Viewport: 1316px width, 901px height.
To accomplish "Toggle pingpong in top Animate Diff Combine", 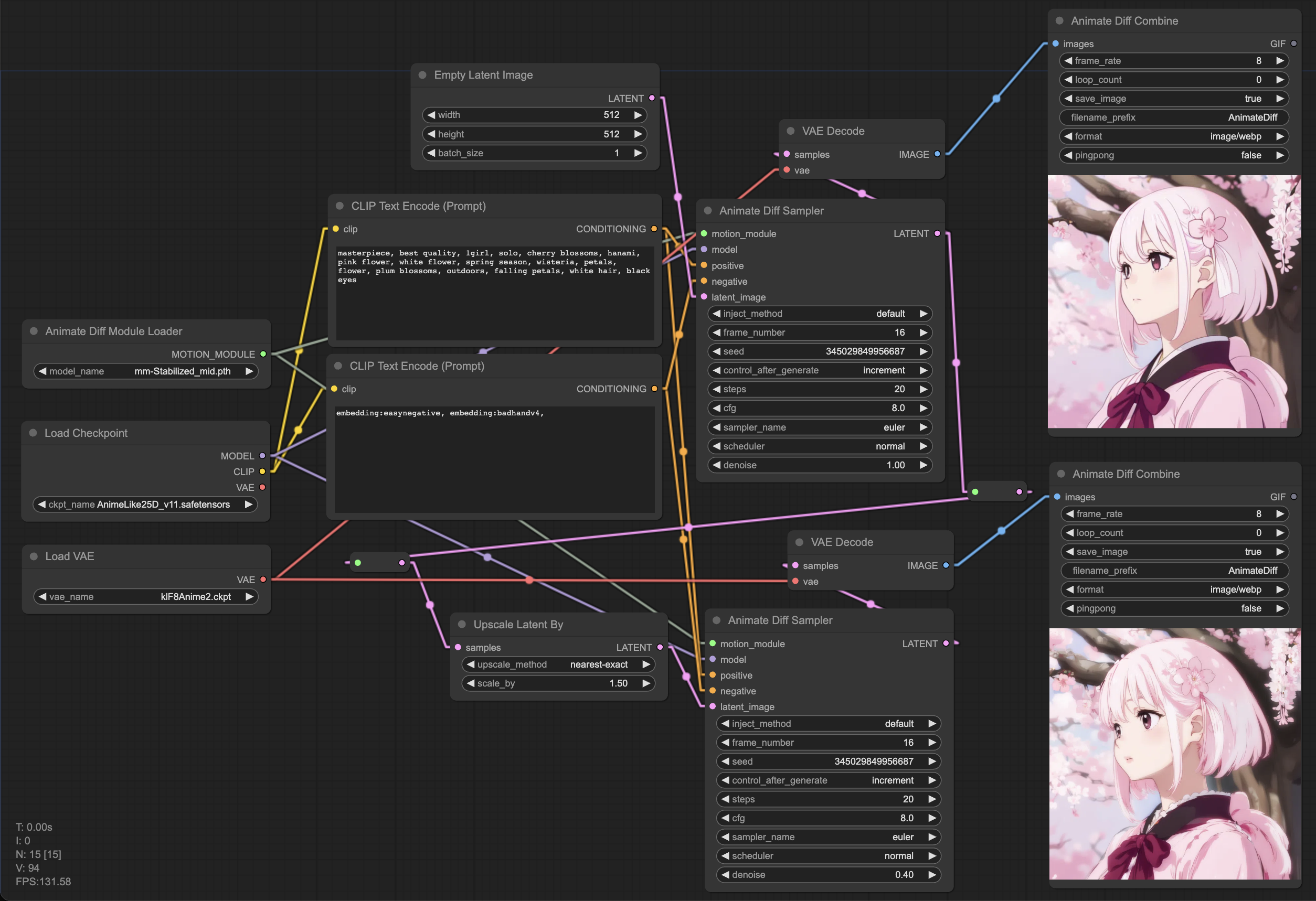I will click(x=1173, y=155).
